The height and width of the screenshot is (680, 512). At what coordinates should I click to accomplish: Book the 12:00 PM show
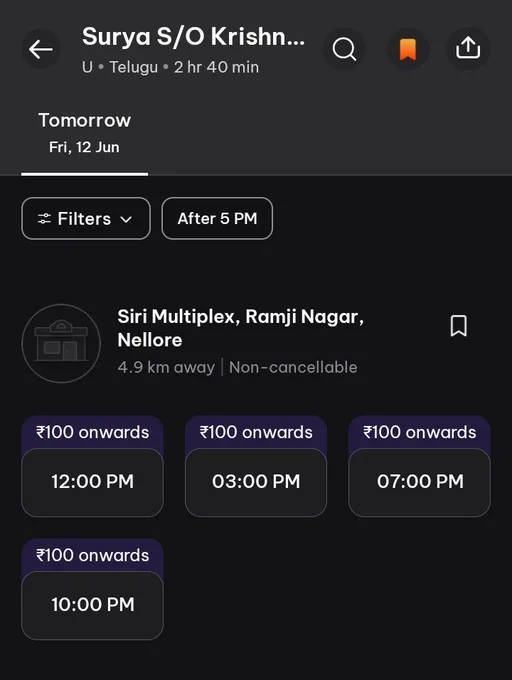pos(92,482)
